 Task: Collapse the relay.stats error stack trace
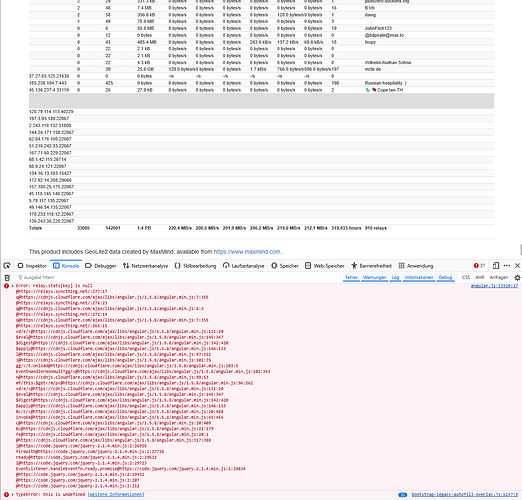13,286
